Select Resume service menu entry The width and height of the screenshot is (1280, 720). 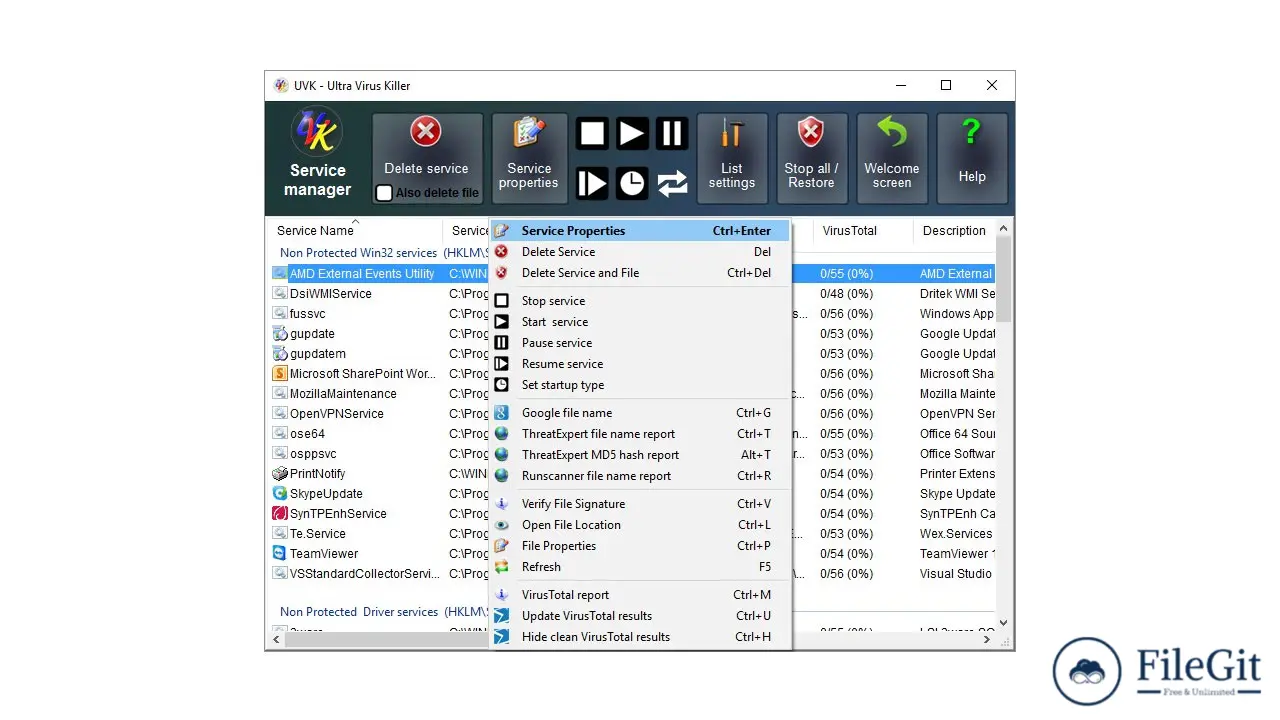[640, 364]
